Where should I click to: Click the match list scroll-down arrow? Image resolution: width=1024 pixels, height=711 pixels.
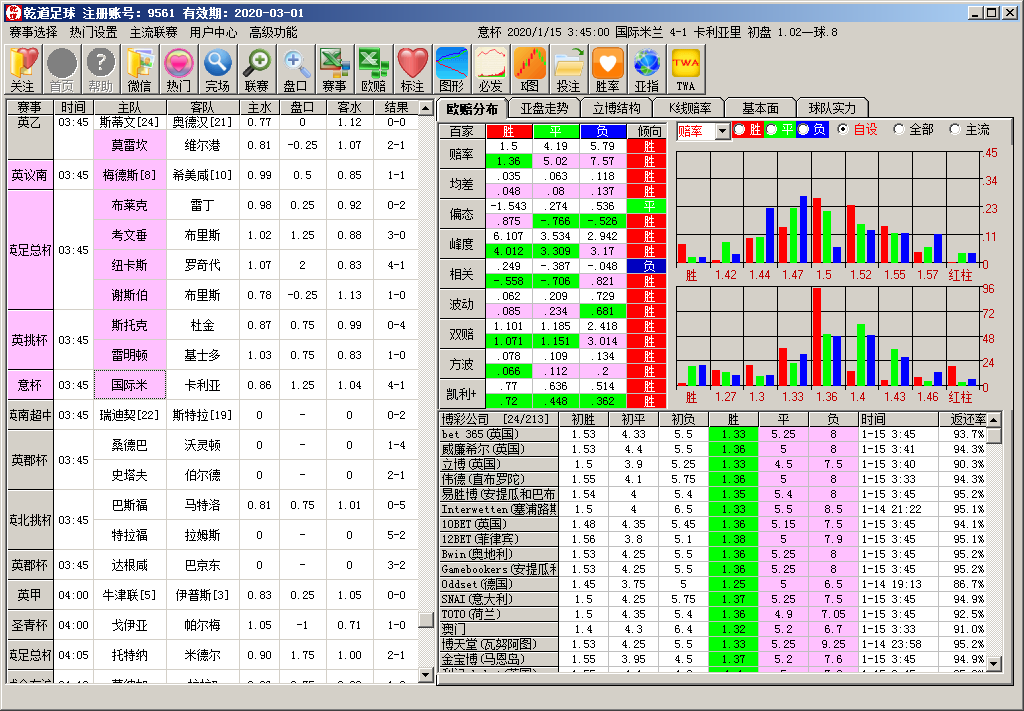[426, 674]
